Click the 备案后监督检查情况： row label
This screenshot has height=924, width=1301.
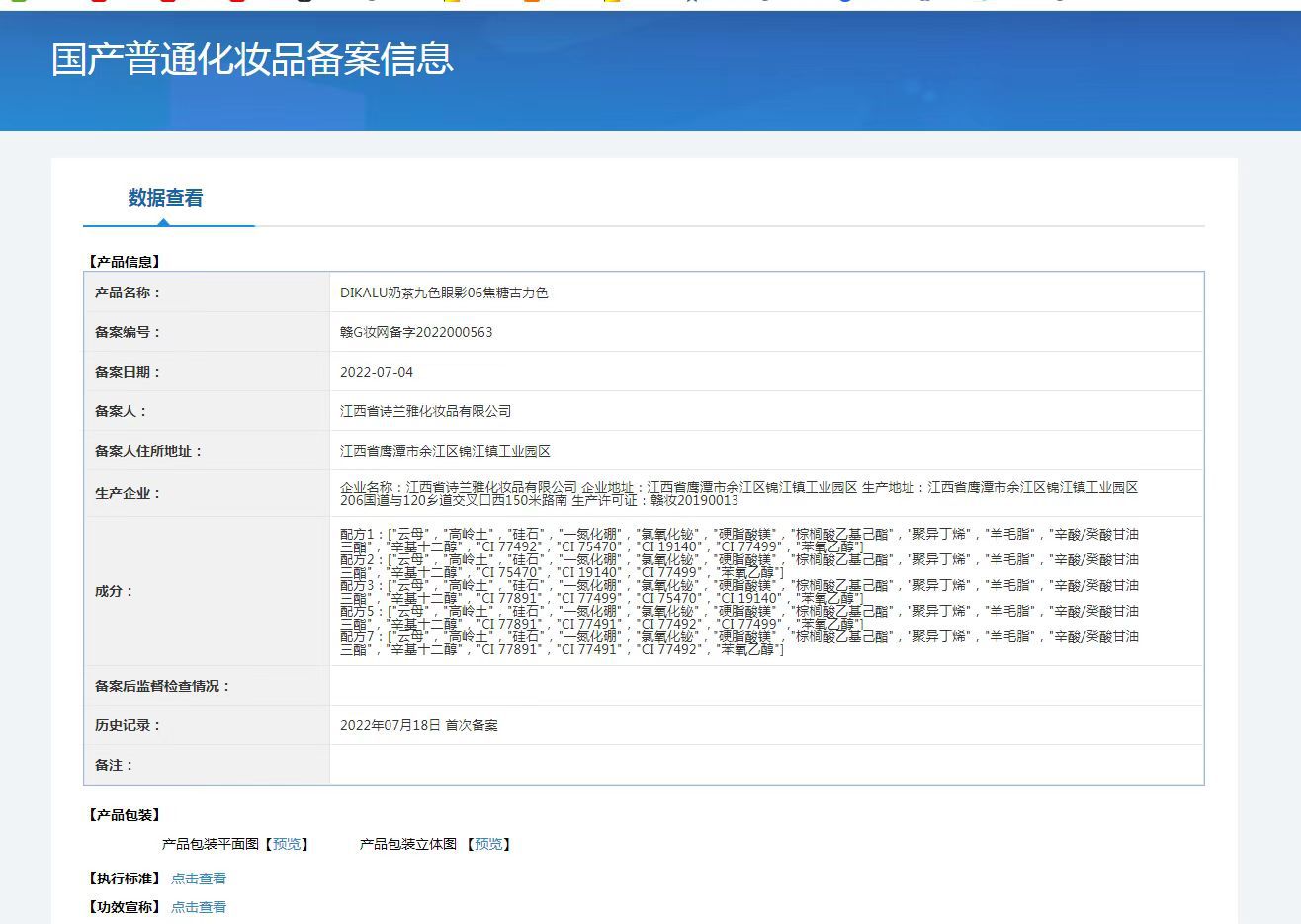pyautogui.click(x=162, y=686)
